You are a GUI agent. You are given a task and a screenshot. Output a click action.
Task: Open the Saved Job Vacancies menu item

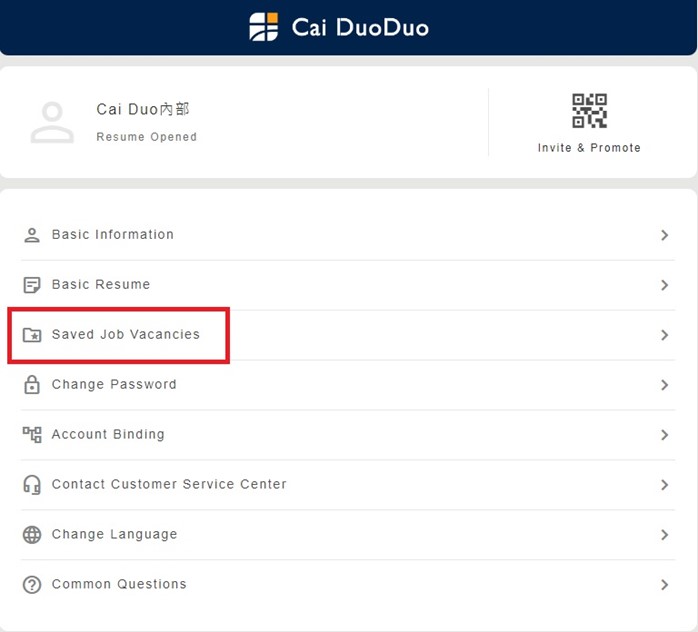126,335
